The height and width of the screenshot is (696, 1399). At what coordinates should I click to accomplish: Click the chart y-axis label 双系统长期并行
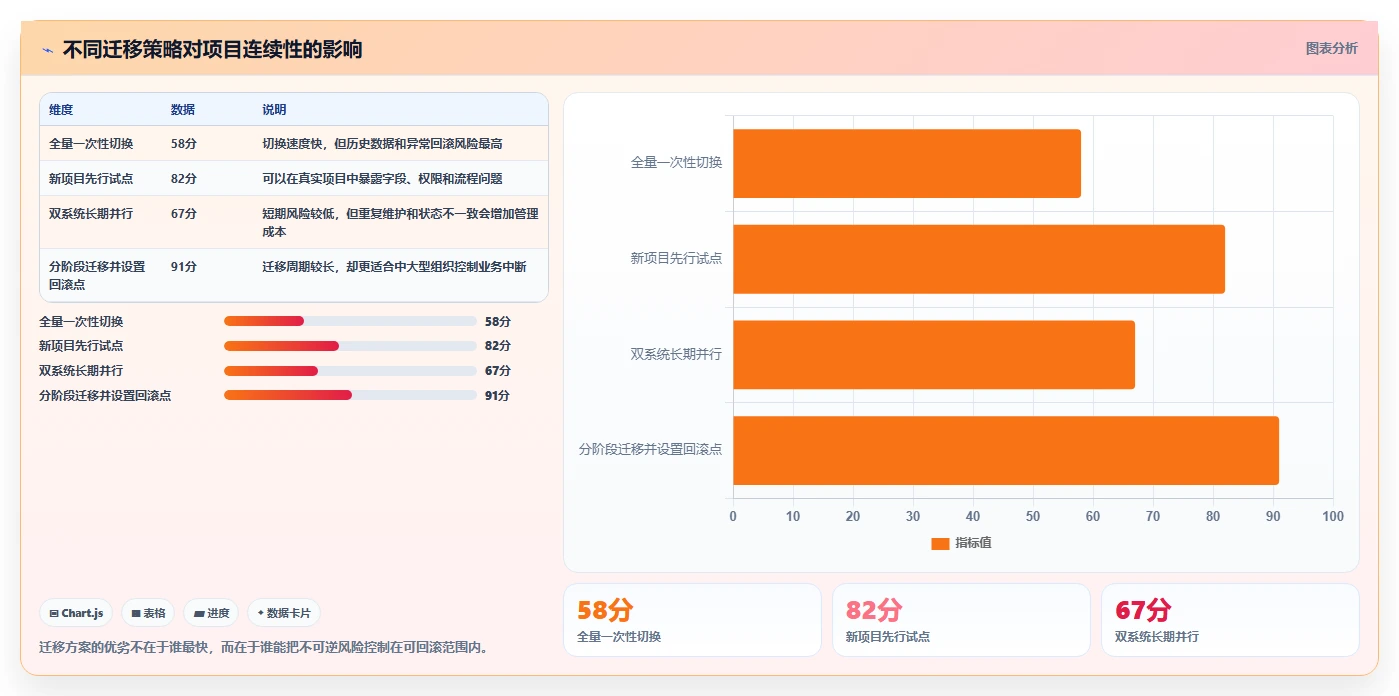[676, 354]
